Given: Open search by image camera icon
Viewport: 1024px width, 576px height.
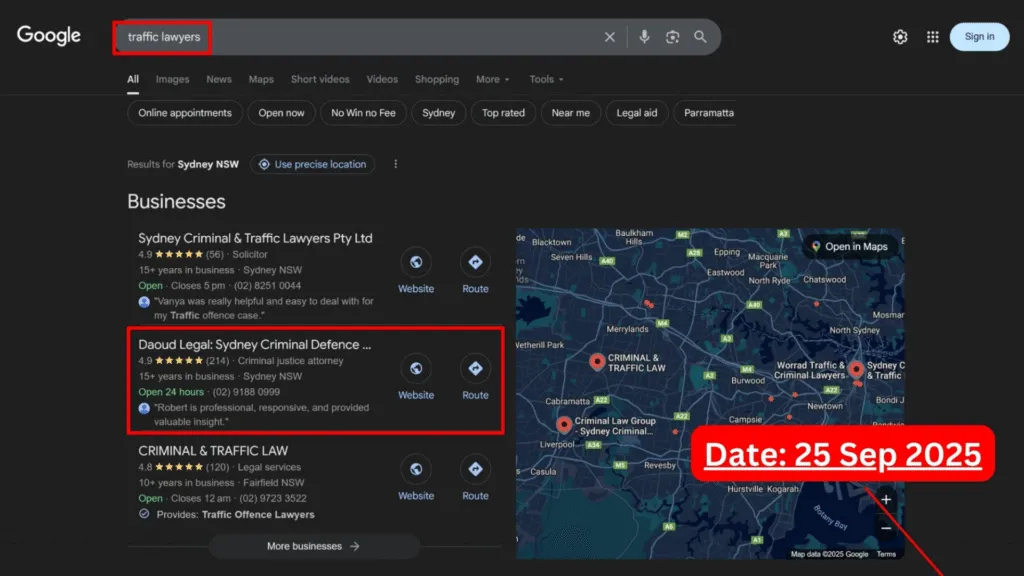Looking at the screenshot, I should pos(673,37).
